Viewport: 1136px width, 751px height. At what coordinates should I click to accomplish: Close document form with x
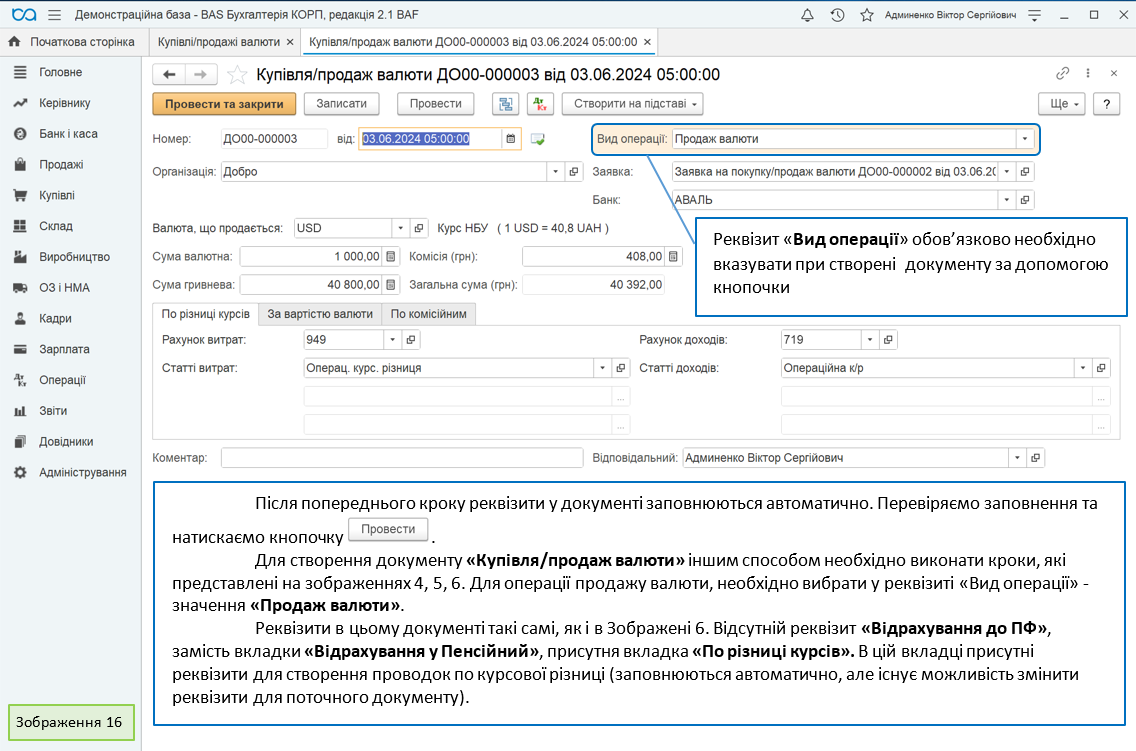1114,73
